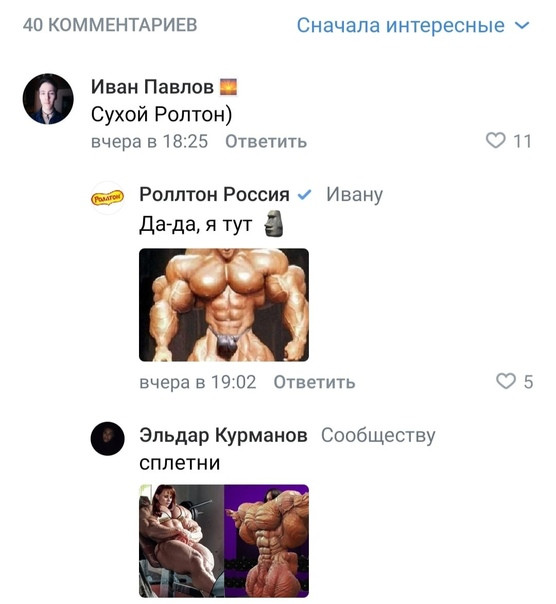The width and height of the screenshot is (556, 604).
Task: Open the Роллтон Россия community name link
Action: point(214,194)
